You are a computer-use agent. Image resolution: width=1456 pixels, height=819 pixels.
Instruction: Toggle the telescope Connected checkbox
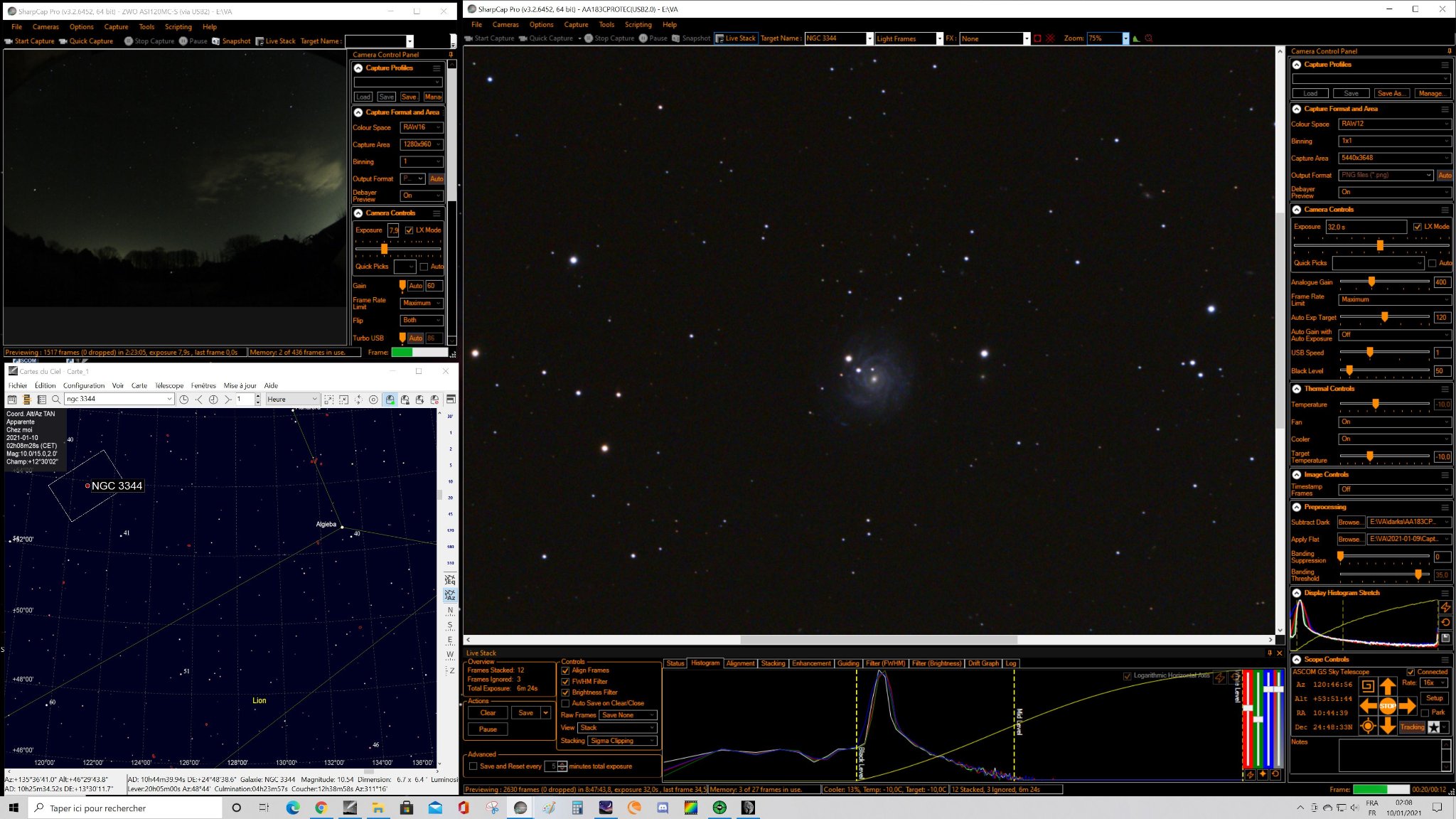1410,672
